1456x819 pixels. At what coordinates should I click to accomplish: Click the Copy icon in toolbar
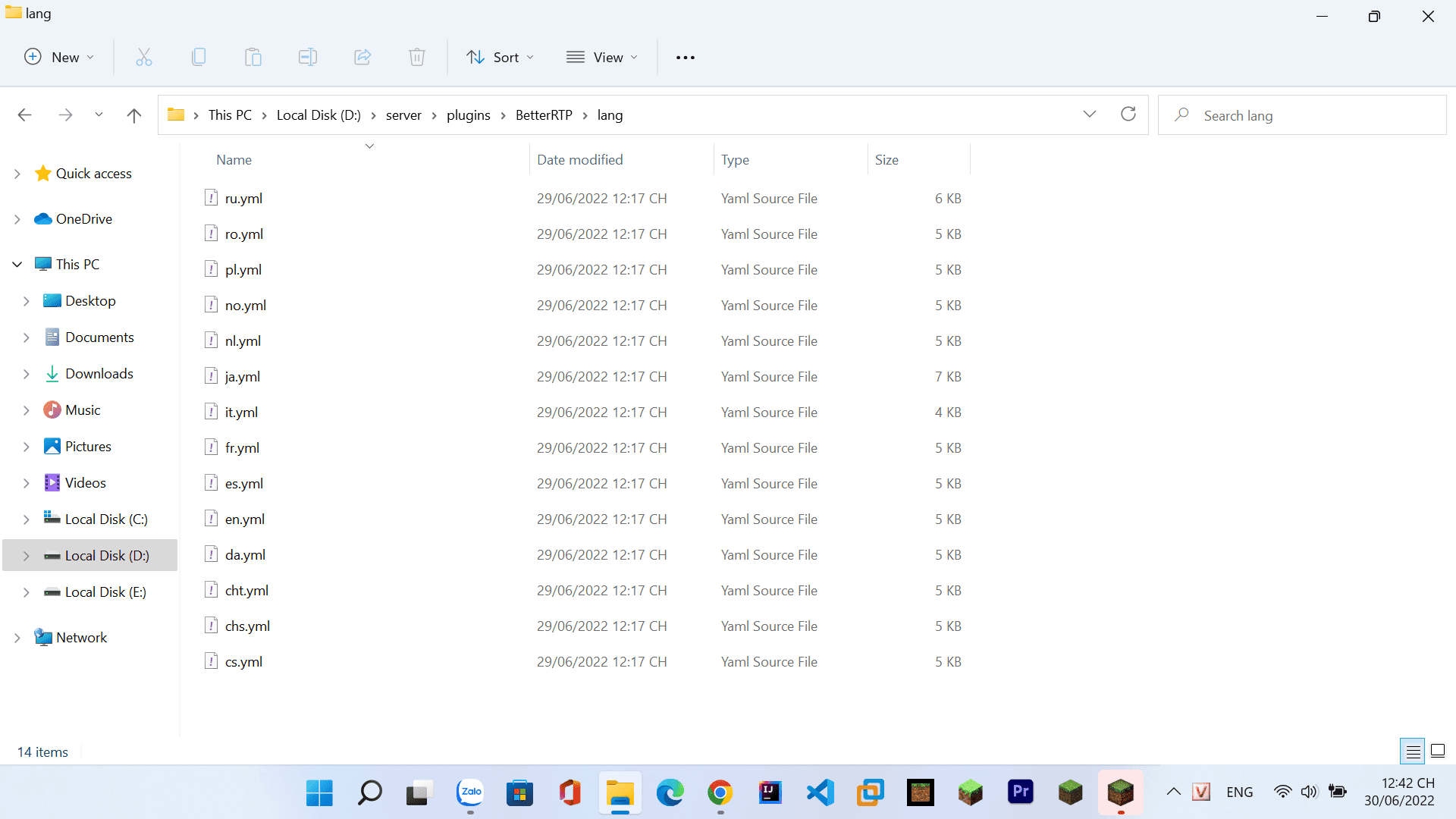click(x=199, y=57)
